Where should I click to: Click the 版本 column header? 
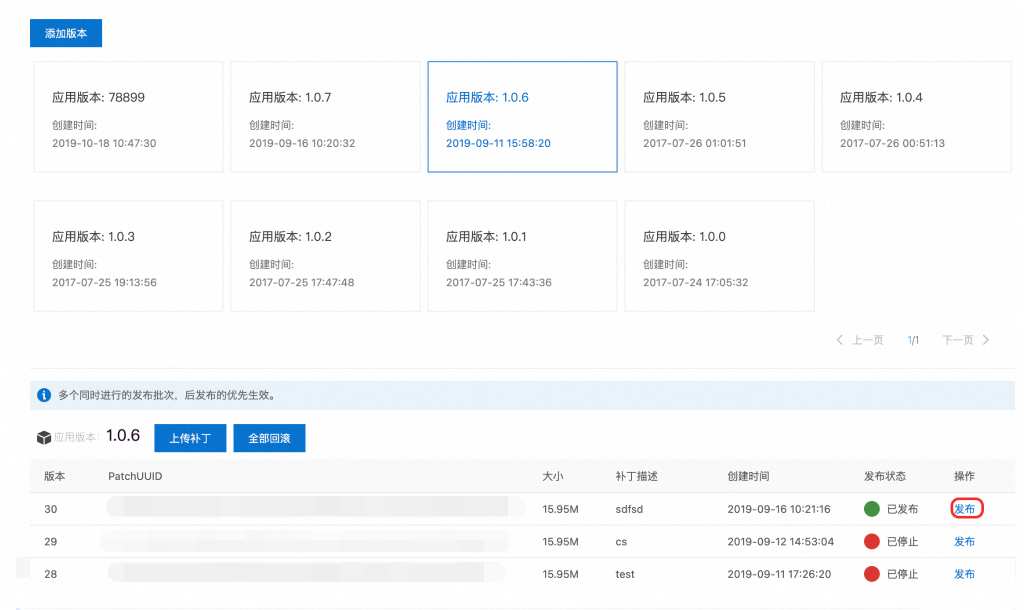click(55, 476)
